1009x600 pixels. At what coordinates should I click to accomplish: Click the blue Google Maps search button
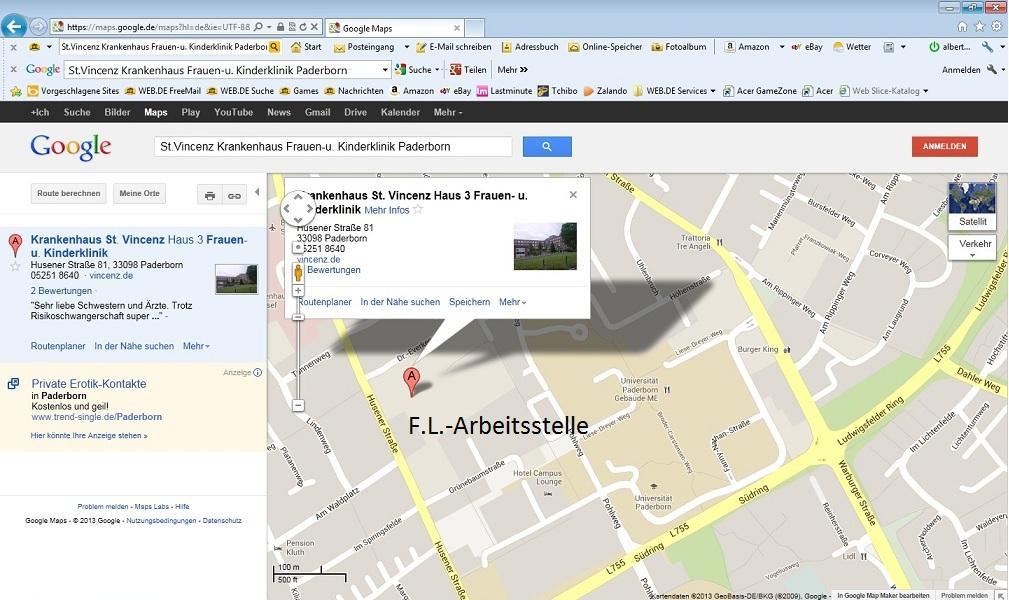click(547, 147)
